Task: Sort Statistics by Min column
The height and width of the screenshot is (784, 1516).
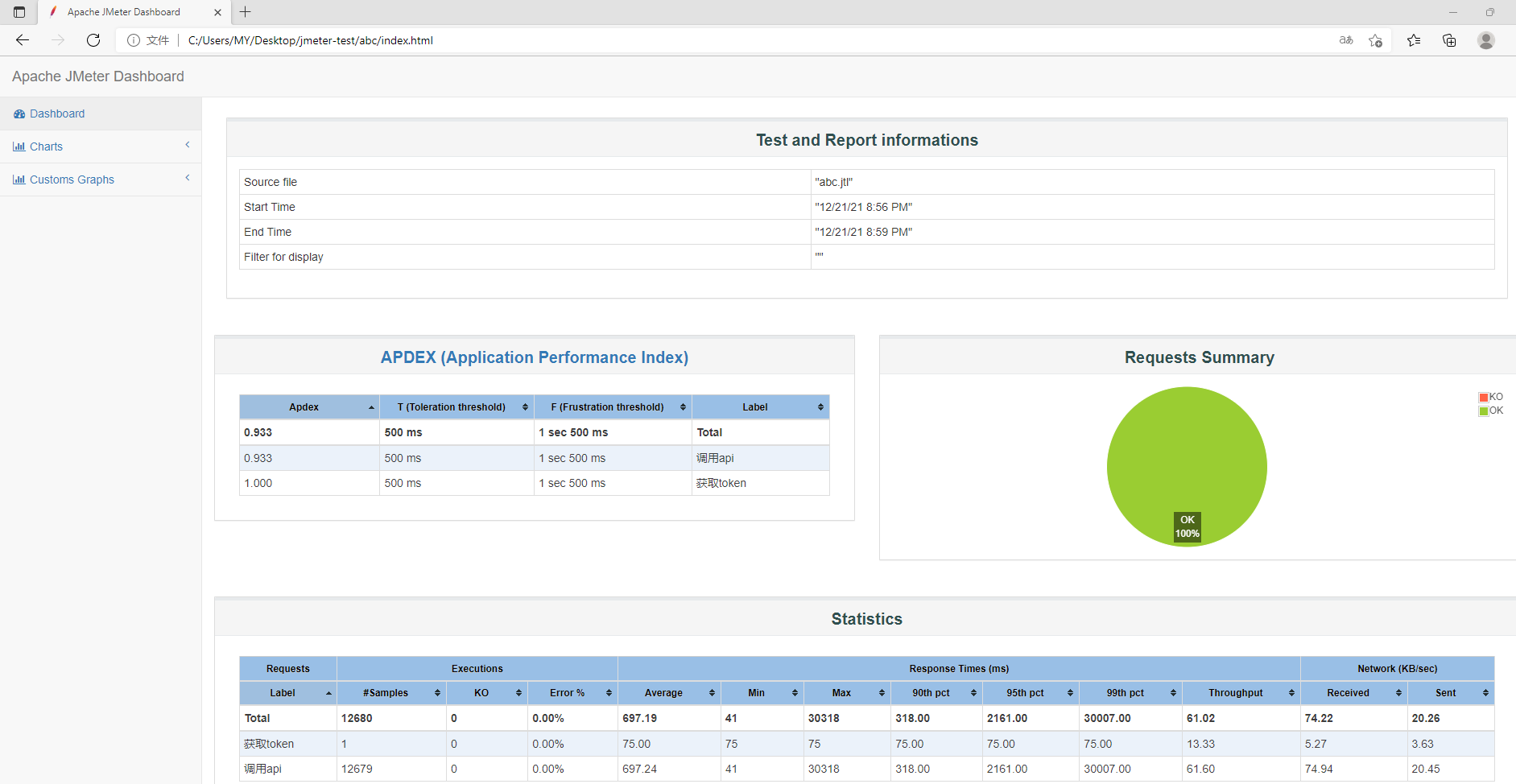Action: point(762,693)
